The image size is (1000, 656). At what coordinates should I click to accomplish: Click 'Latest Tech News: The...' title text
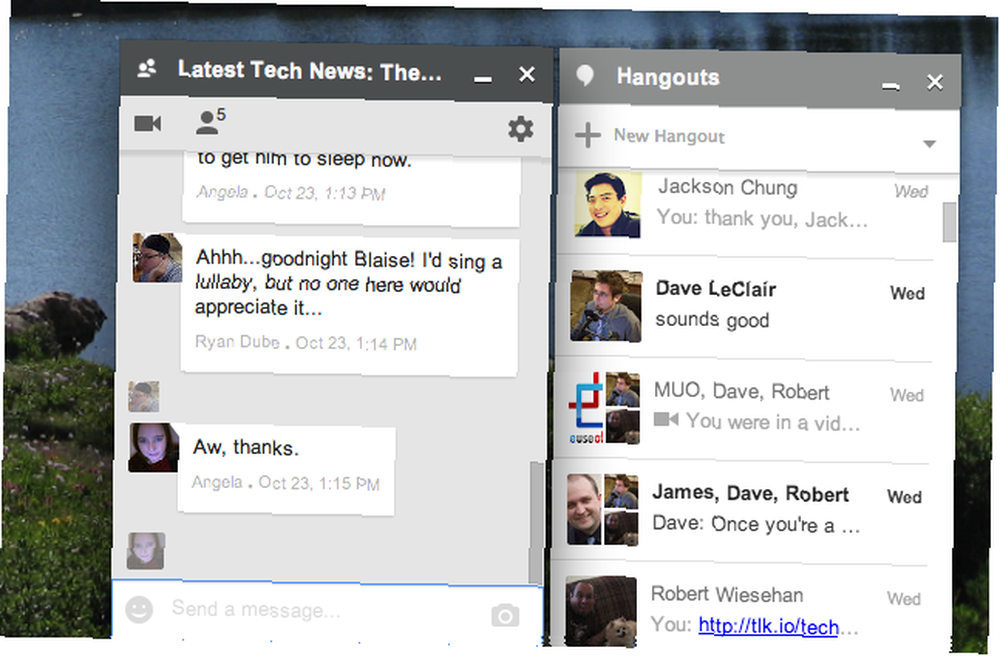pos(310,71)
